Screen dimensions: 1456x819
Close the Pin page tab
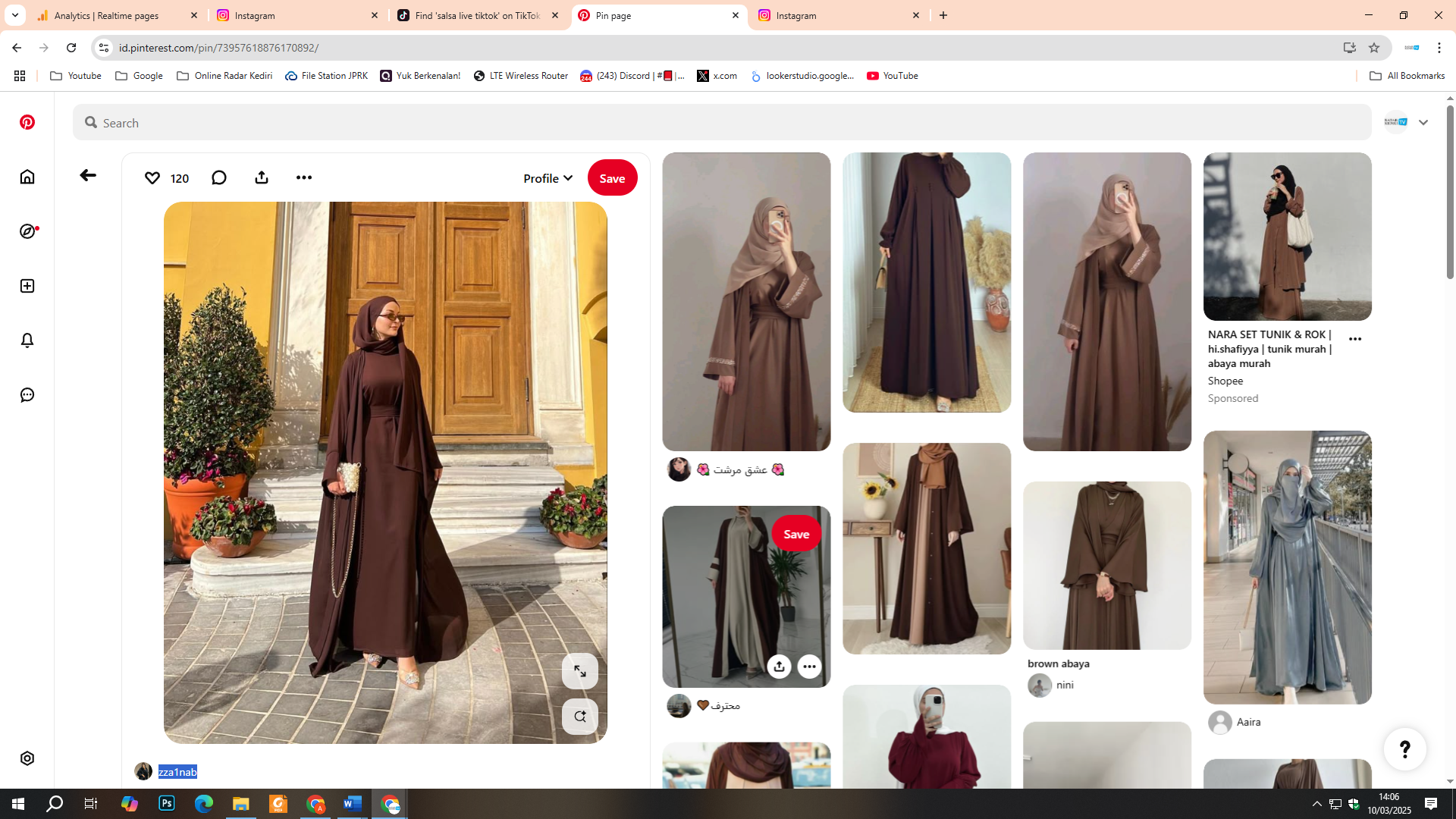click(x=736, y=15)
